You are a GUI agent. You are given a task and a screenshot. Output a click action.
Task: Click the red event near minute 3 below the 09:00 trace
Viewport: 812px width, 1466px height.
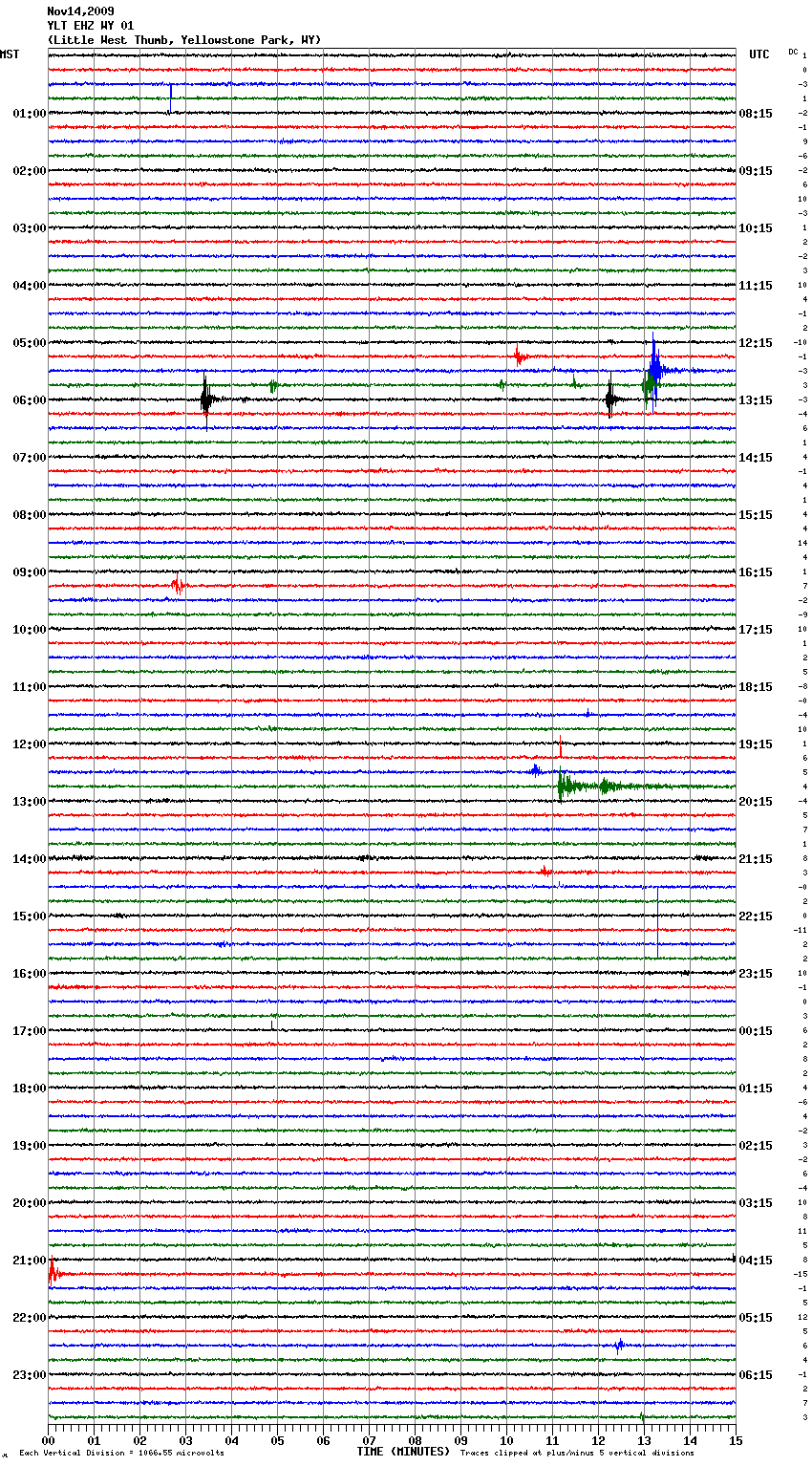(178, 585)
